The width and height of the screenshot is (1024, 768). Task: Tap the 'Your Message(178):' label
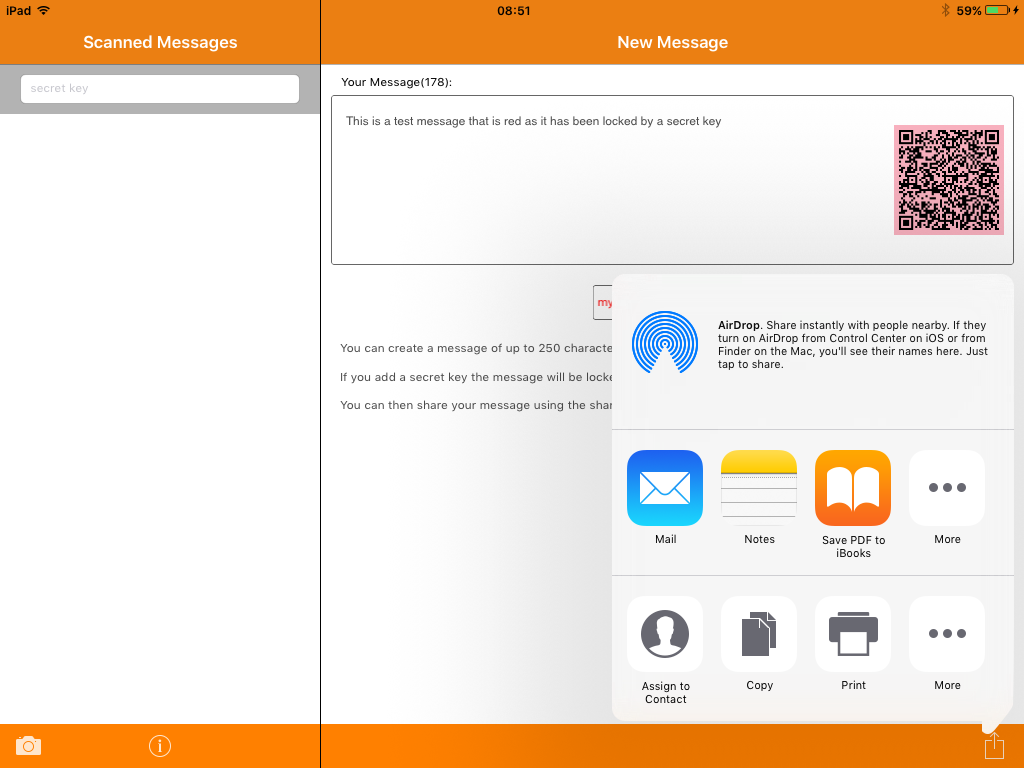click(396, 82)
